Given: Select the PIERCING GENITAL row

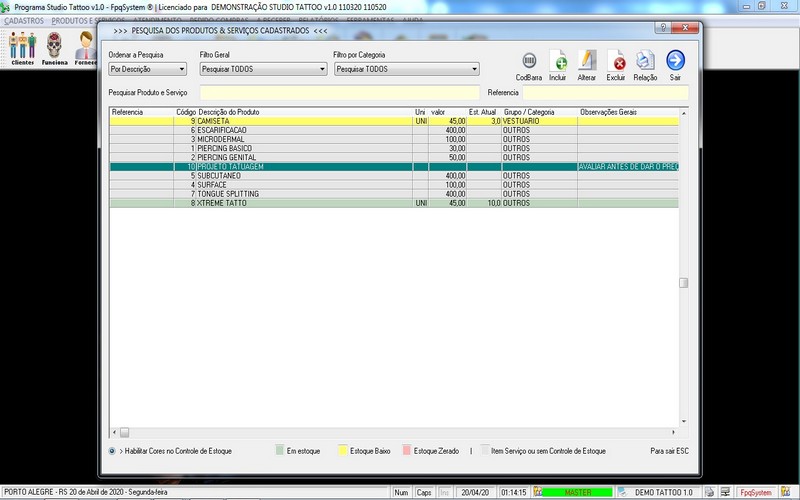Looking at the screenshot, I should pyautogui.click(x=394, y=158).
